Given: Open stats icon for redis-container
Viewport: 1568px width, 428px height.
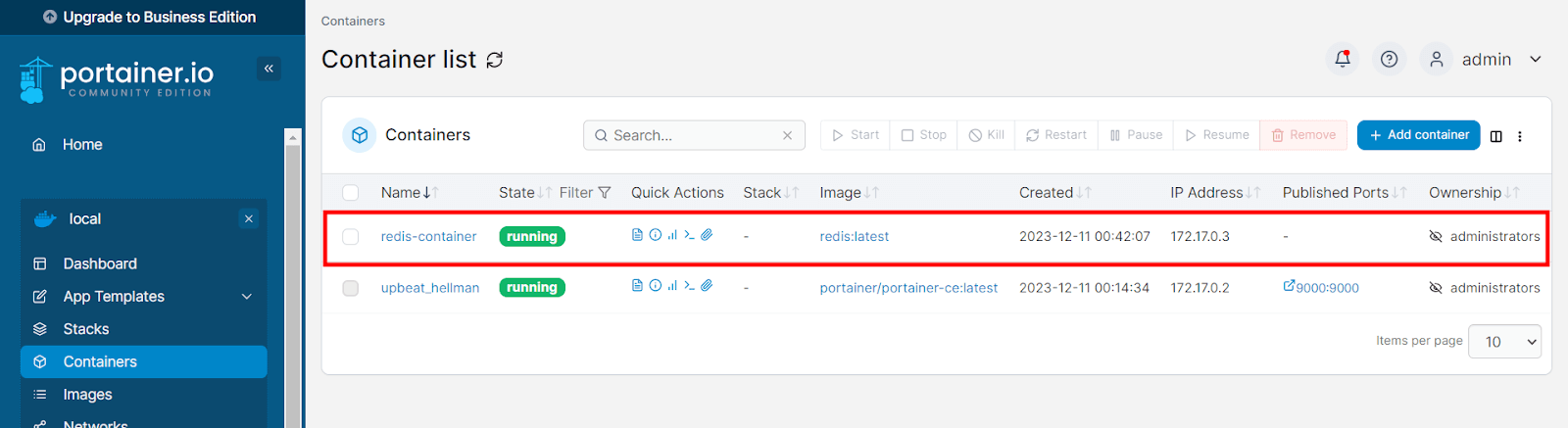Looking at the screenshot, I should (672, 235).
